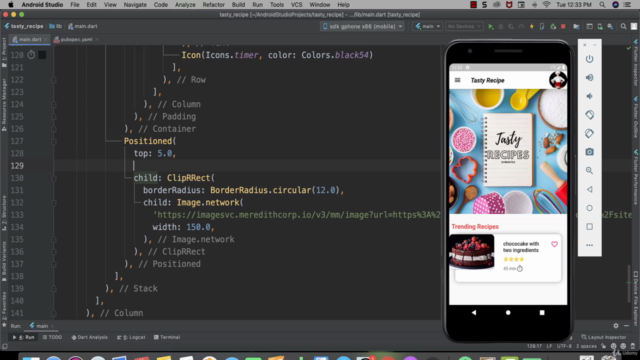Open the main run configuration dropdown
The image size is (640, 360).
pyautogui.click(x=427, y=27)
